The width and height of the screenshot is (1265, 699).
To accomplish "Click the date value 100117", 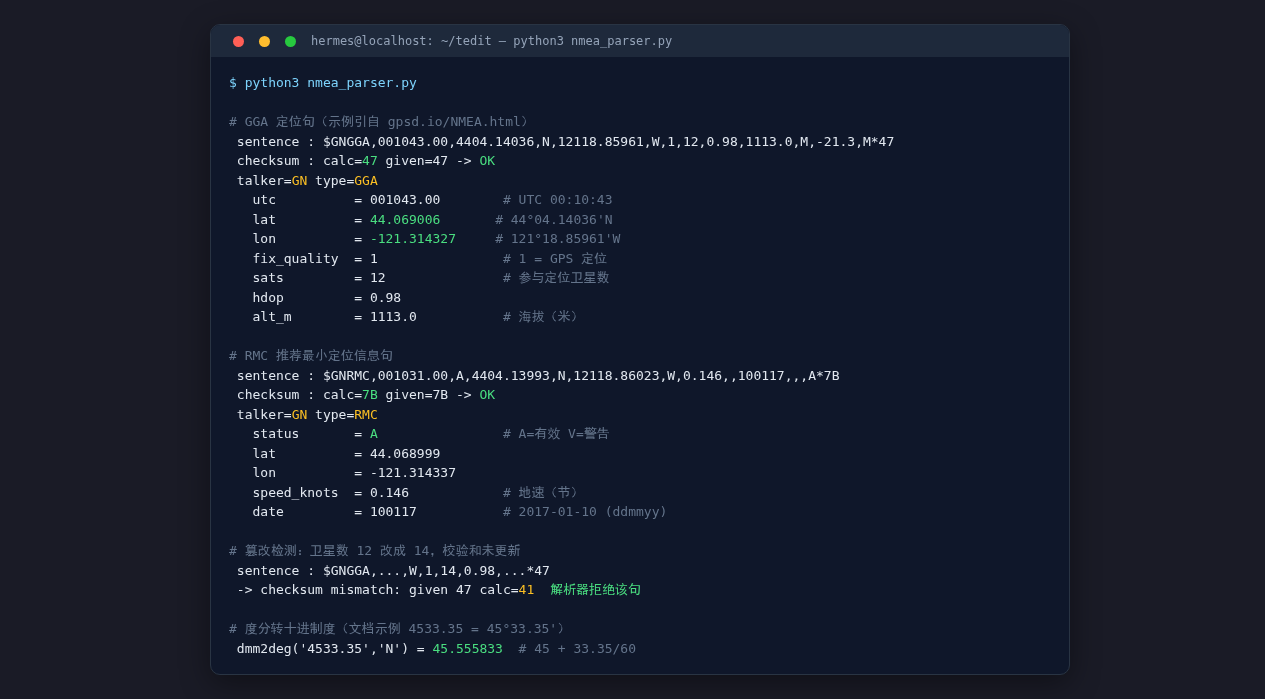I will click(393, 512).
